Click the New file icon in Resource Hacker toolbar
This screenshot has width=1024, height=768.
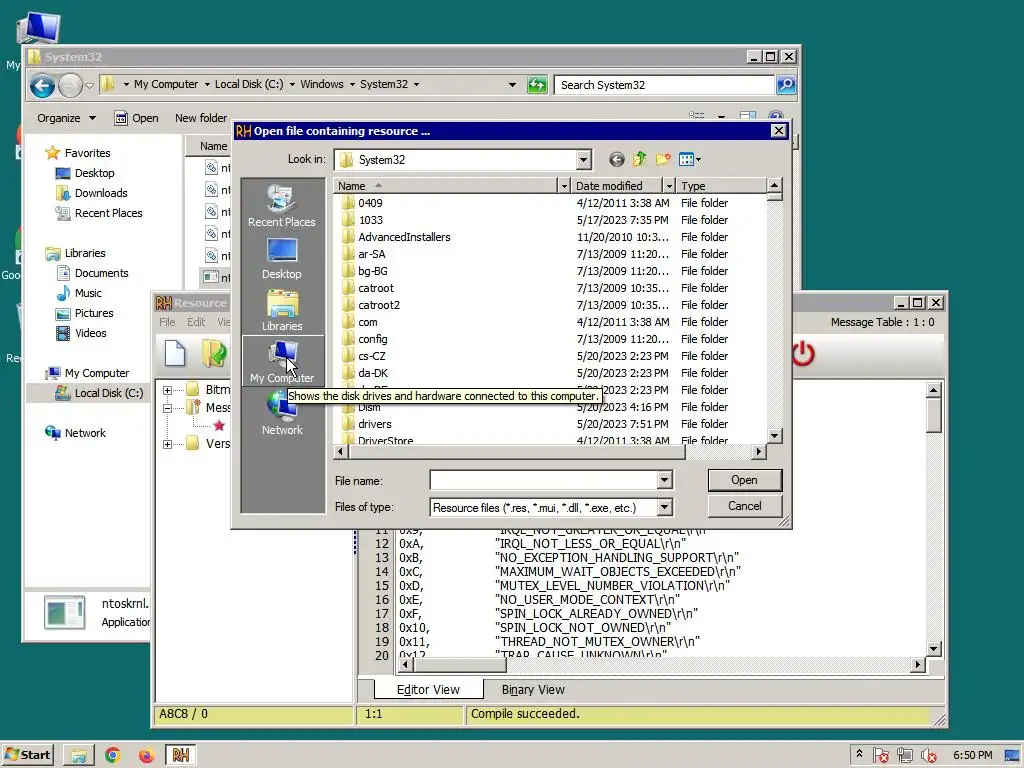[175, 353]
